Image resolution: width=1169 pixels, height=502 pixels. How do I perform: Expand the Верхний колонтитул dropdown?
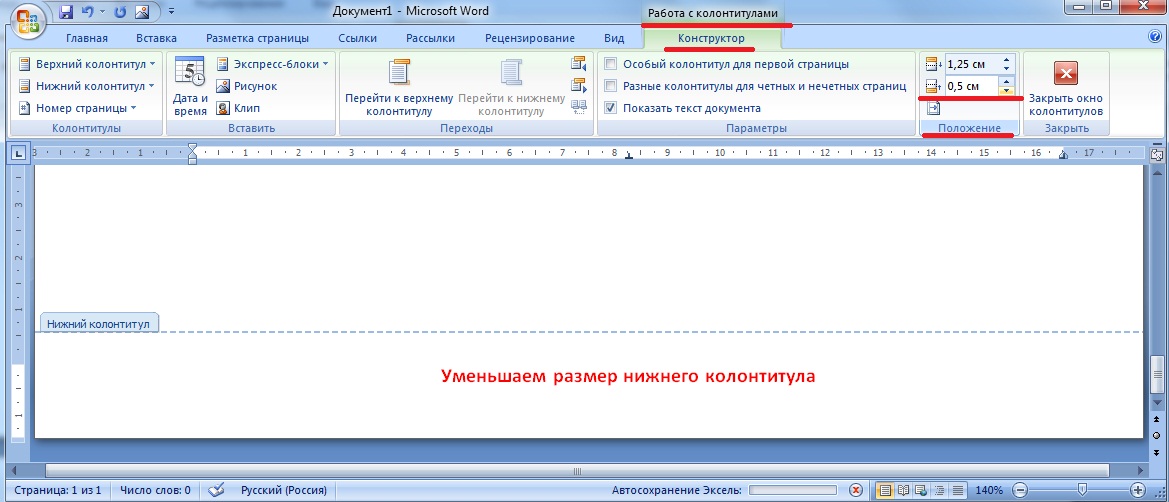(88, 64)
